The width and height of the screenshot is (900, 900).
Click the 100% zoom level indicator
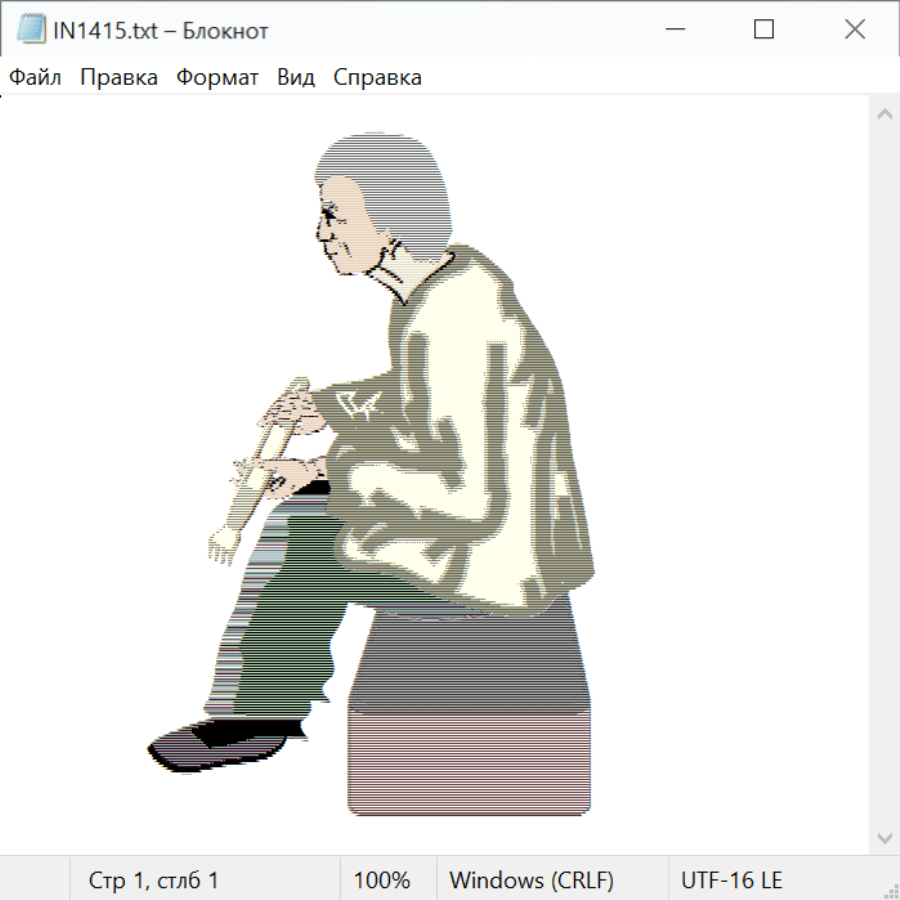tap(382, 881)
